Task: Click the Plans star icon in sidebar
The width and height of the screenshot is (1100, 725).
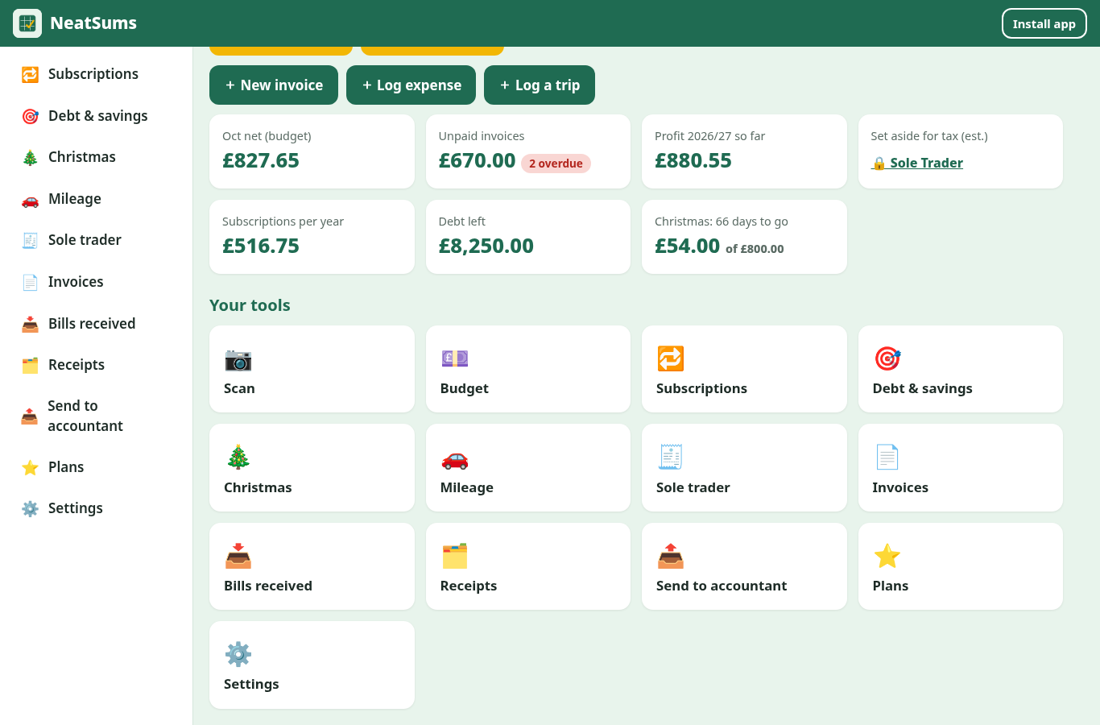Action: click(x=30, y=467)
